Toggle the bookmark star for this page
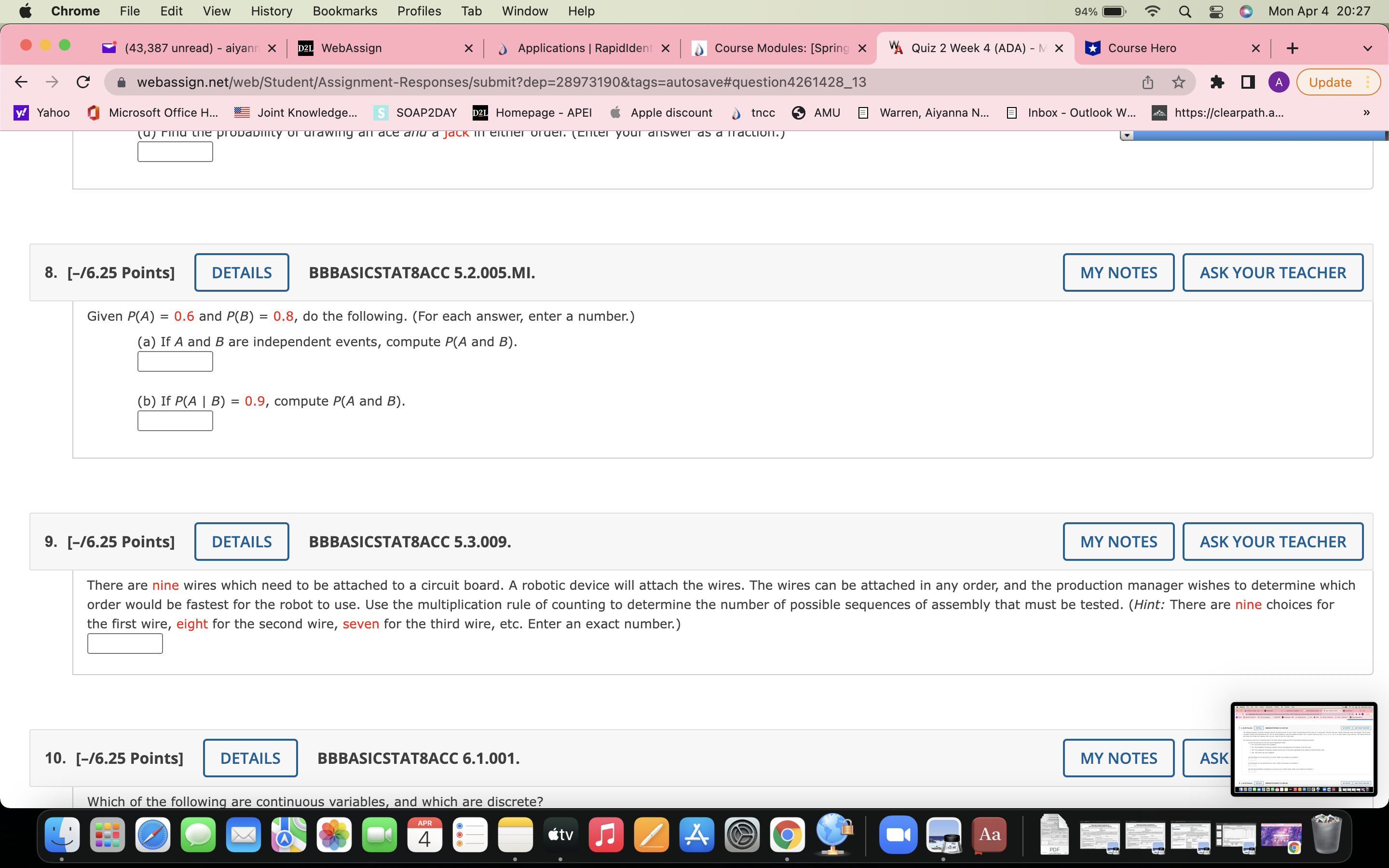This screenshot has width=1389, height=868. (x=1178, y=82)
